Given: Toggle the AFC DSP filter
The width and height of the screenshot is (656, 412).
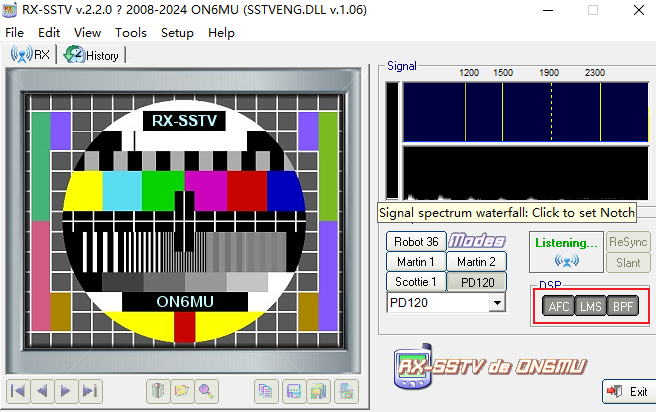Looking at the screenshot, I should tap(559, 306).
